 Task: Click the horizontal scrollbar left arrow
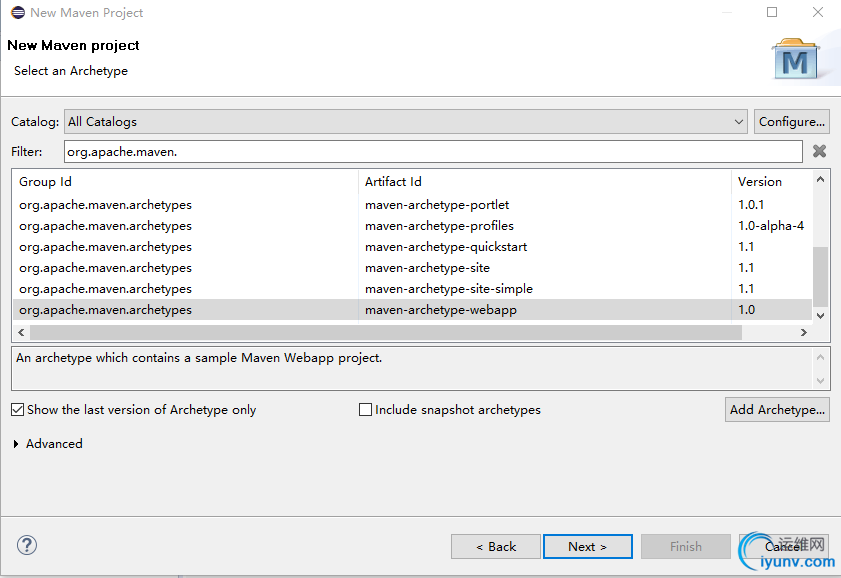pos(21,332)
